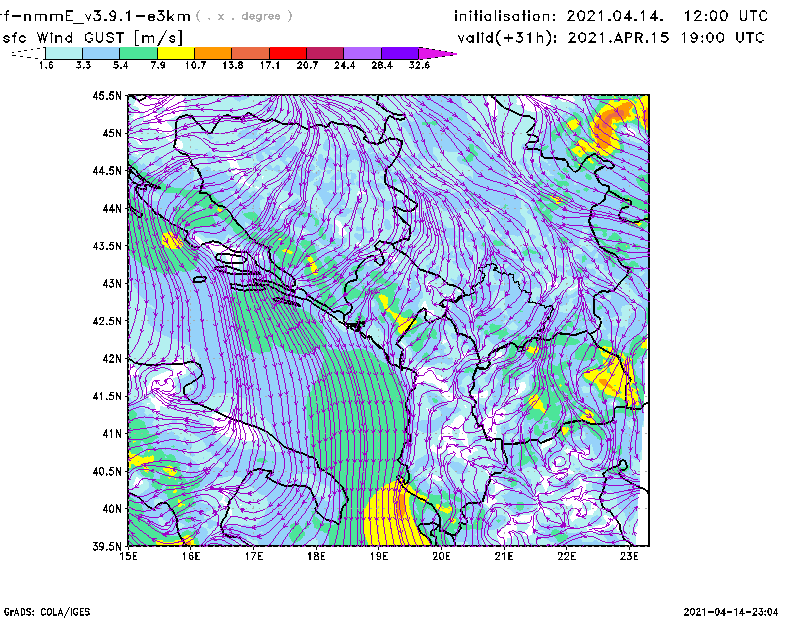Click the longitude label '18E'
This screenshot has height=618, width=800.
(316, 556)
